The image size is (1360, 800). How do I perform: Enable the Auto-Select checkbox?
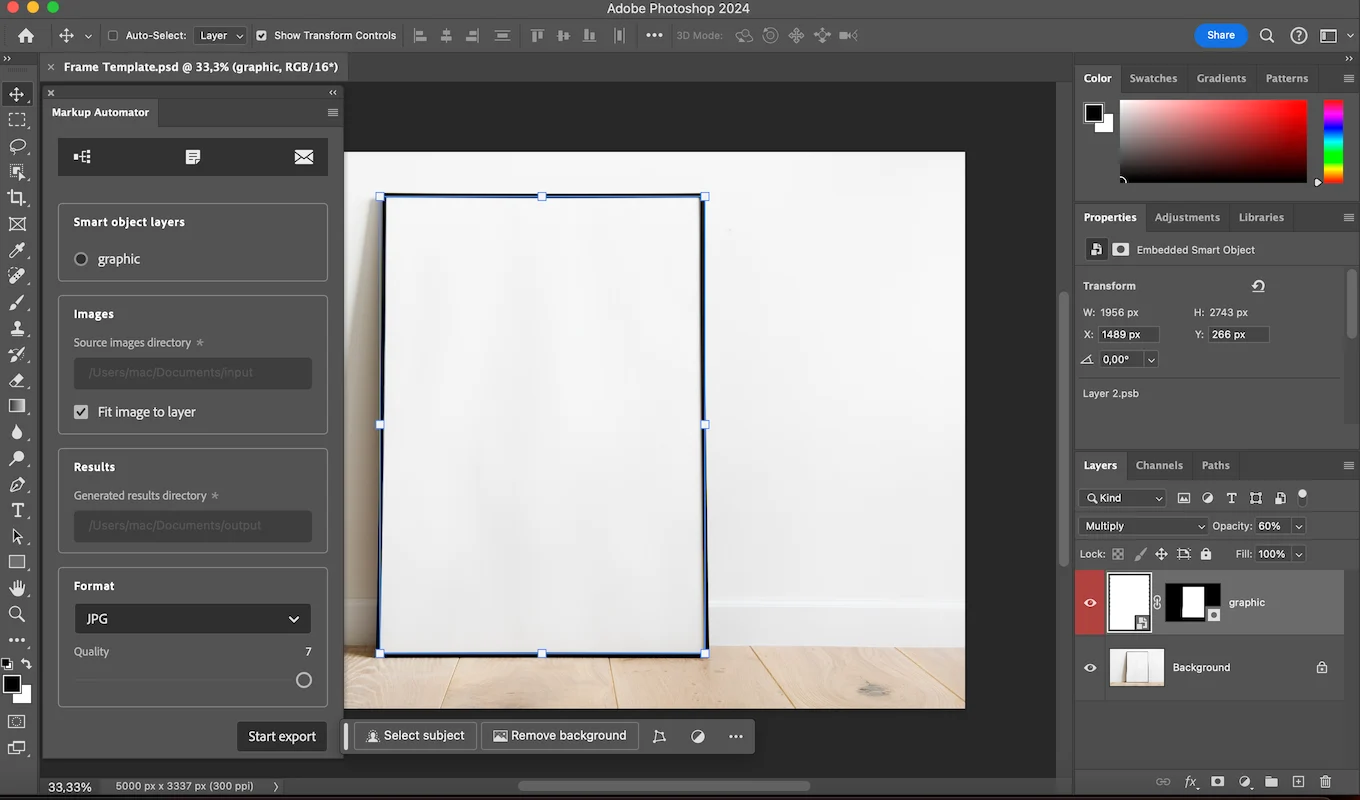point(113,35)
